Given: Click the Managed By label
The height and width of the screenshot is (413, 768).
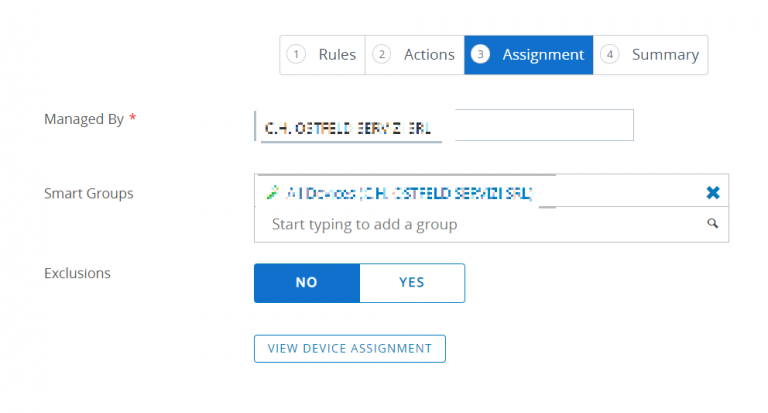Looking at the screenshot, I should [x=84, y=119].
